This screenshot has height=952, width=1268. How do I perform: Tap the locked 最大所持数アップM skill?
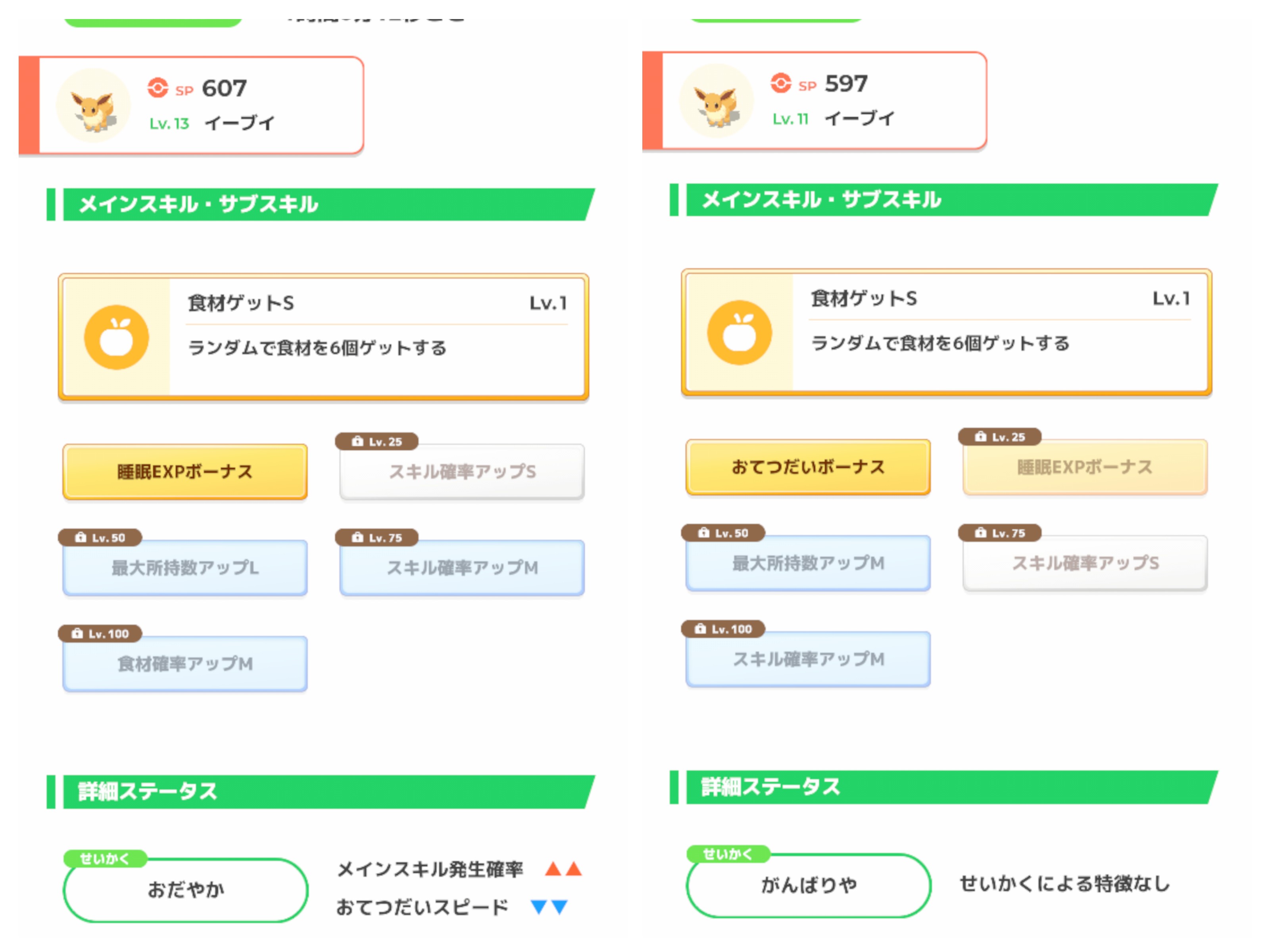(x=808, y=563)
